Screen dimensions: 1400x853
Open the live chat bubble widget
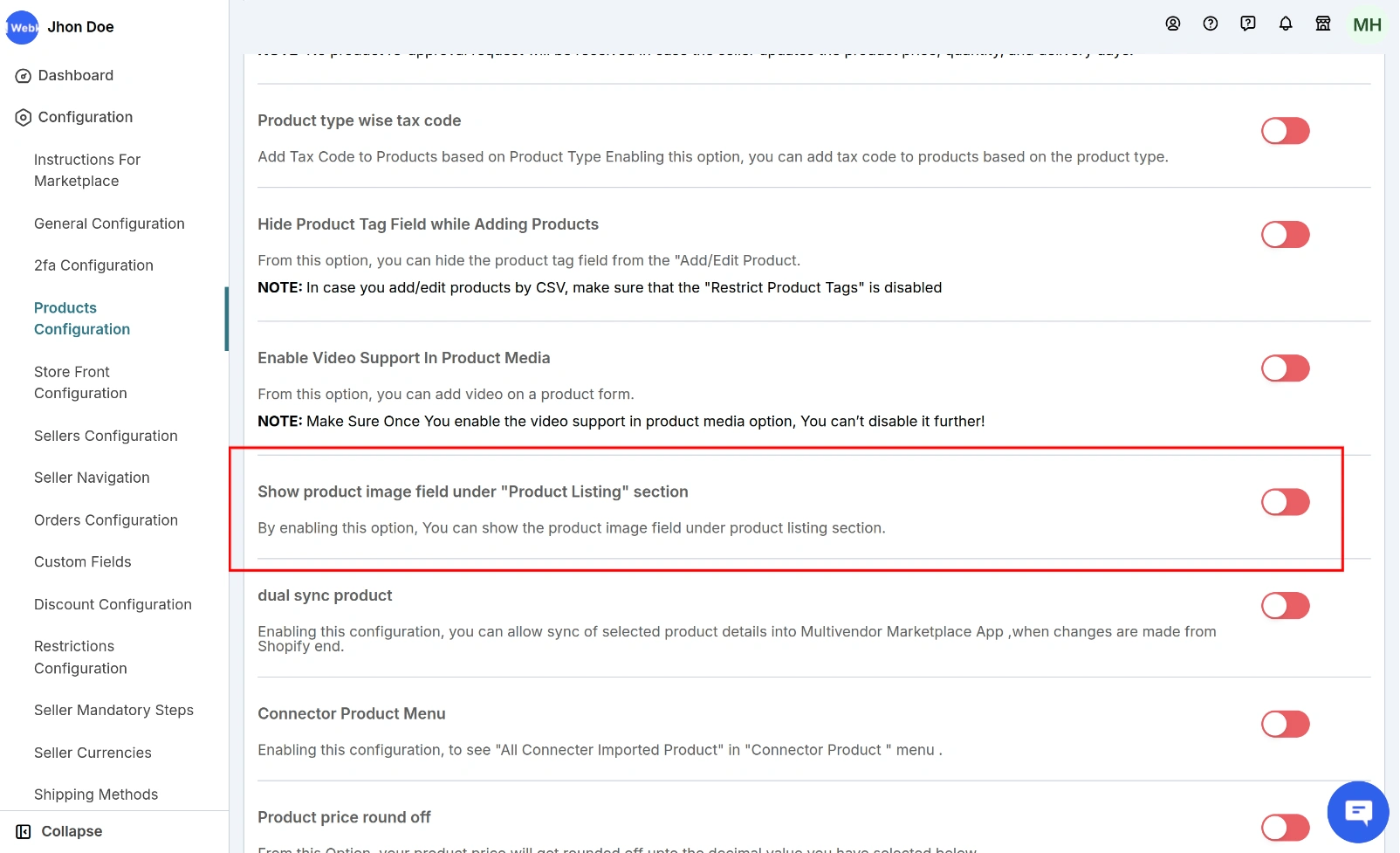[x=1357, y=812]
